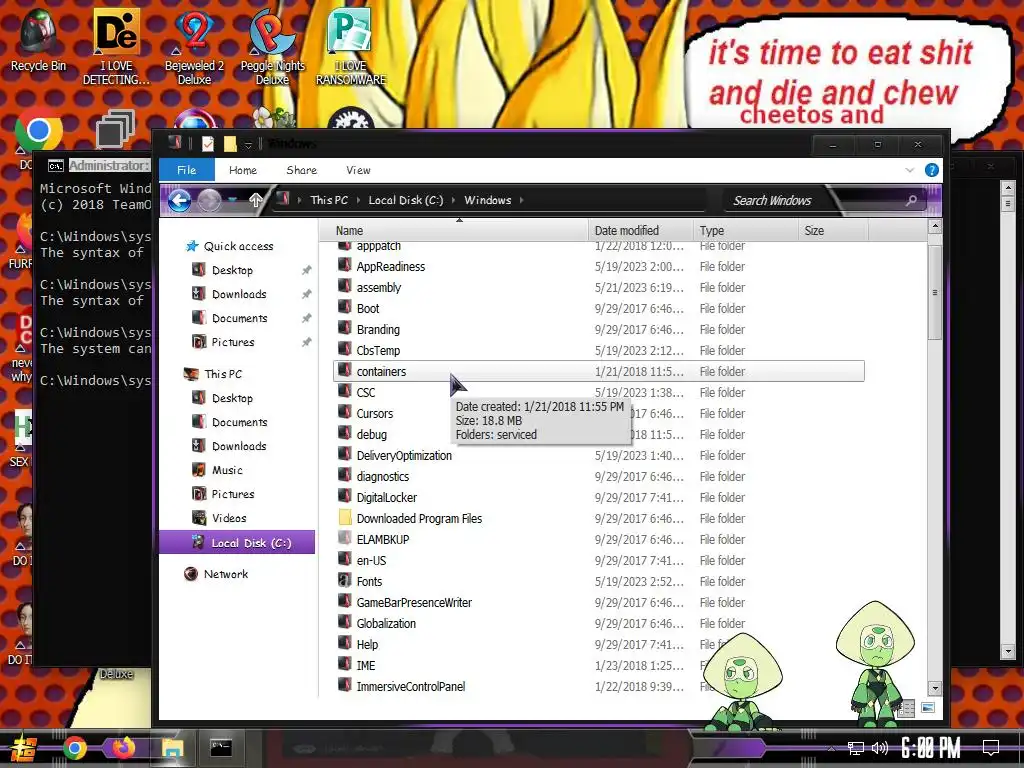1024x768 pixels.
Task: Click Properties icon in quick access toolbar
Action: [x=208, y=144]
